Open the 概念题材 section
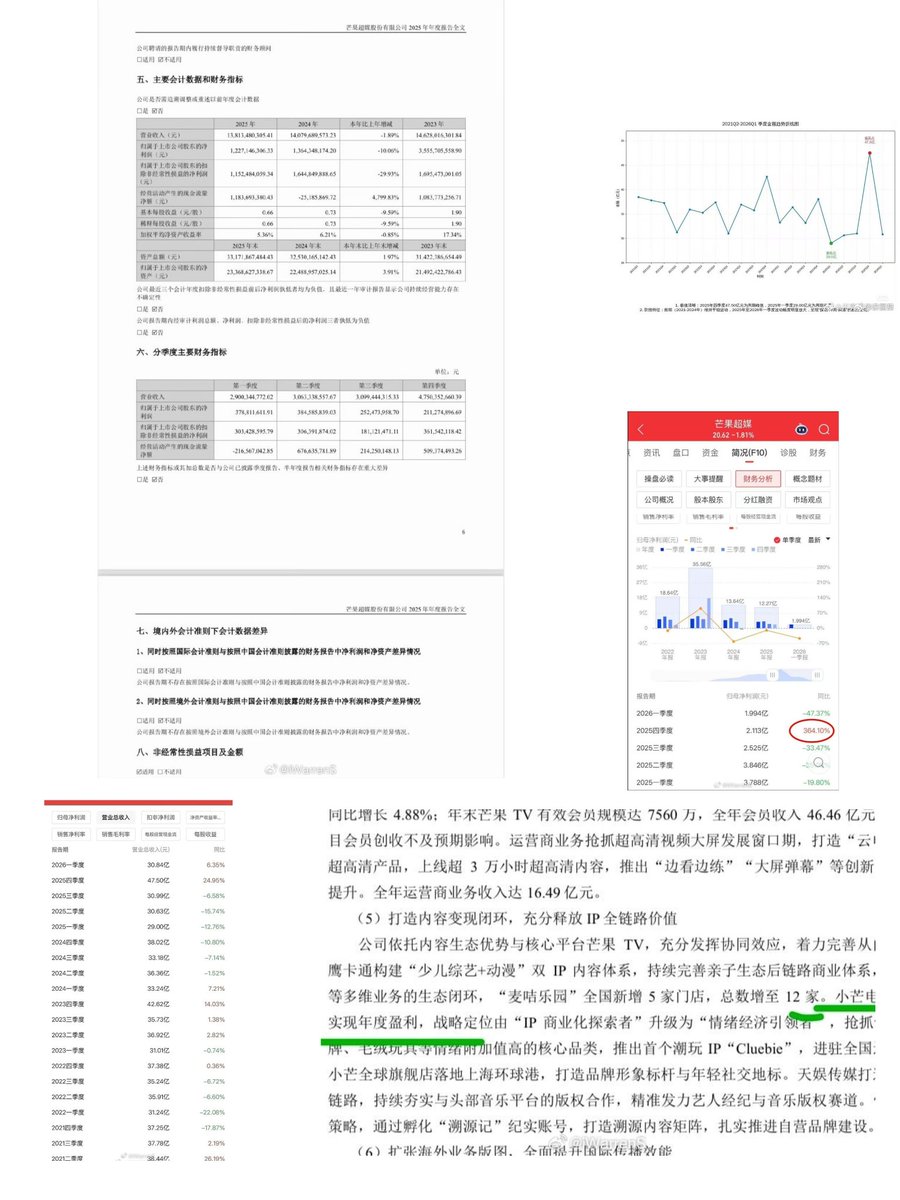Image resolution: width=900 pixels, height=1200 pixels. click(808, 480)
